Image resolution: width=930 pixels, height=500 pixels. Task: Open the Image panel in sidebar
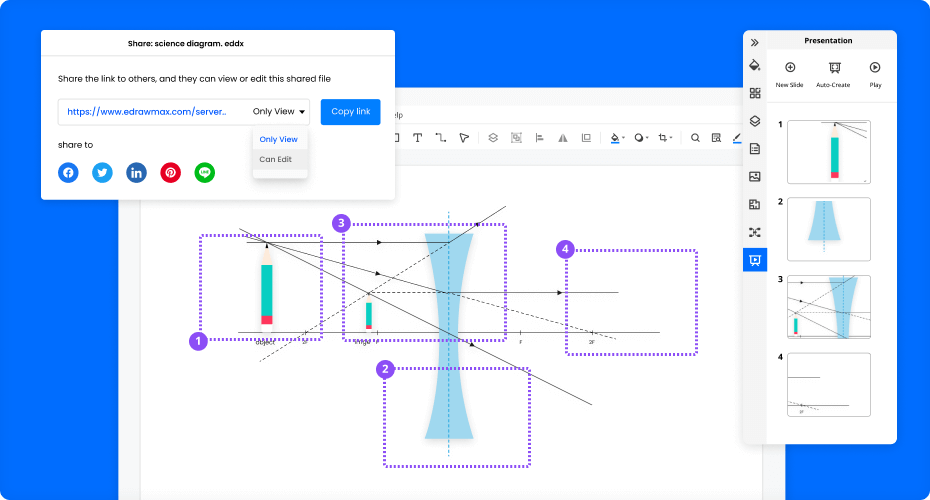pyautogui.click(x=754, y=176)
